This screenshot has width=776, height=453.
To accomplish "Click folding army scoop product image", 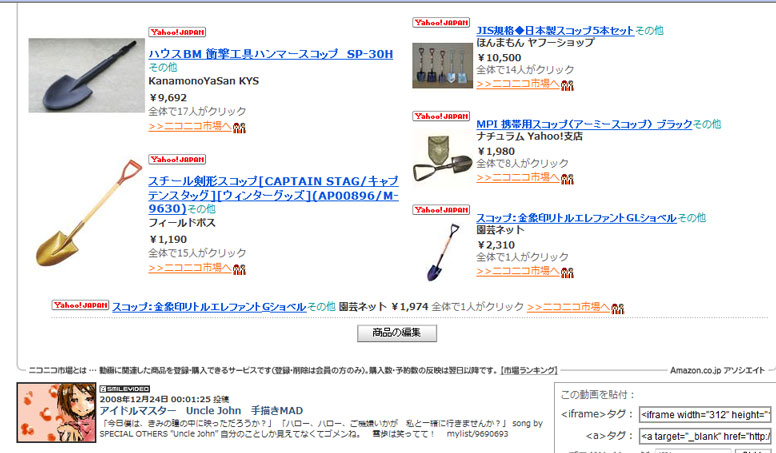I will pos(442,159).
